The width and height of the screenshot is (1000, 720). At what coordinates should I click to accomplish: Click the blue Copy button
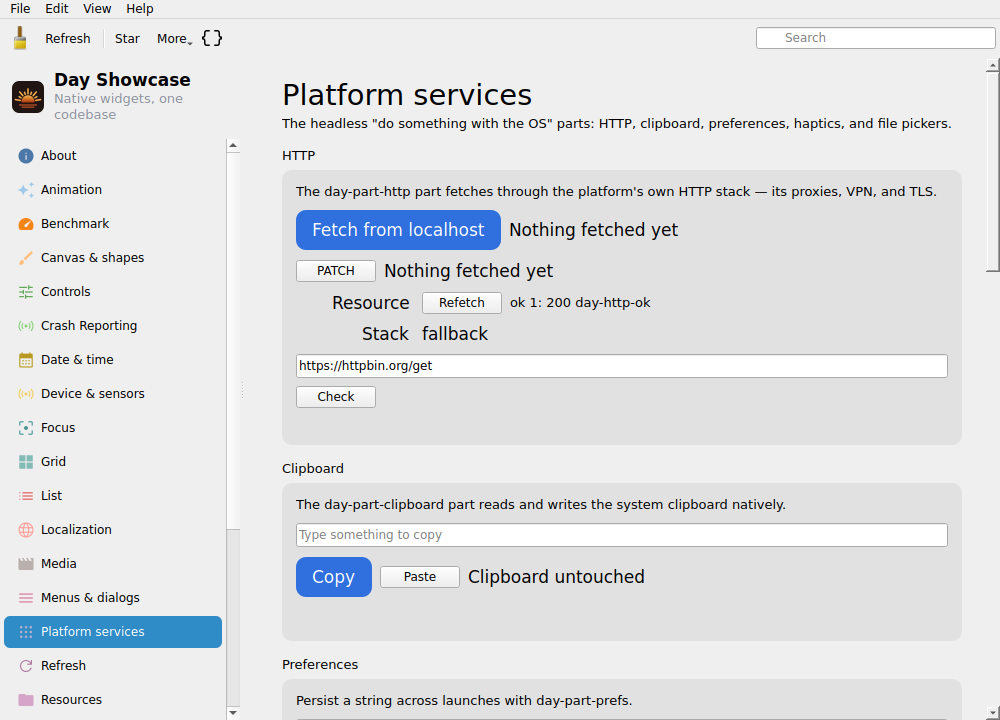[334, 577]
